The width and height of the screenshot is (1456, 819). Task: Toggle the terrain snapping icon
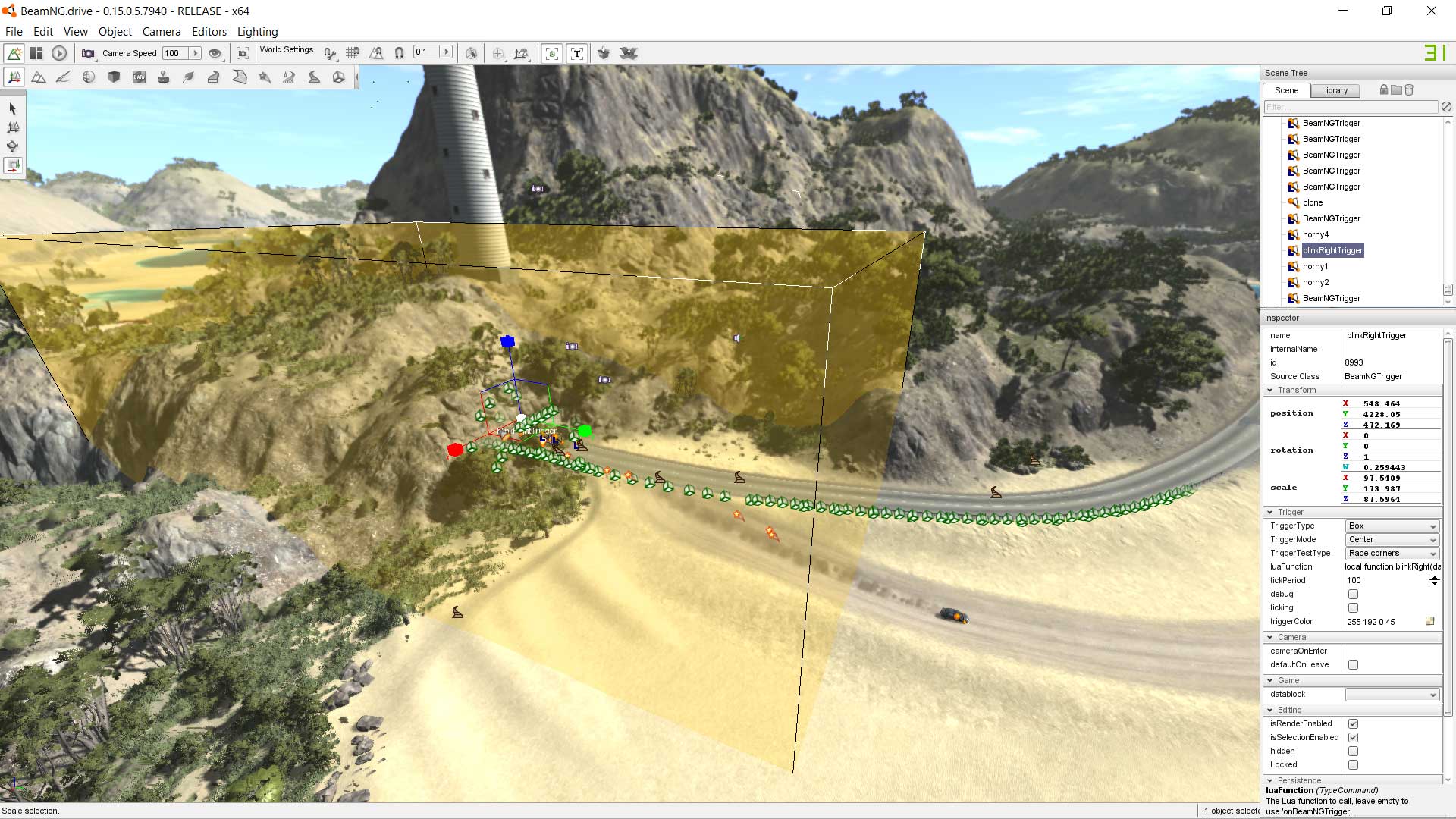(x=376, y=53)
